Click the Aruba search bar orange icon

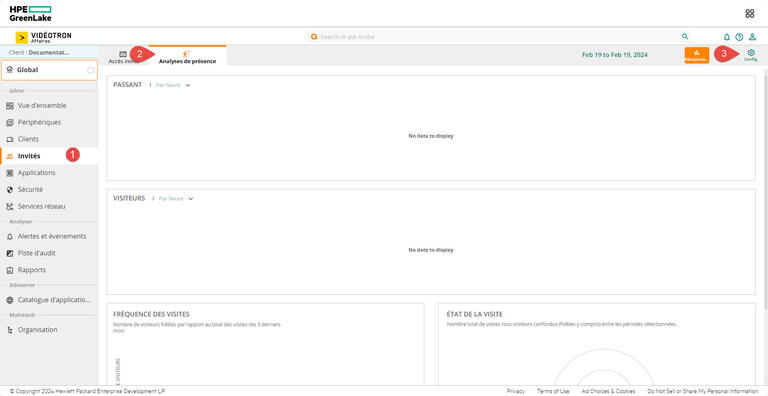click(x=314, y=37)
